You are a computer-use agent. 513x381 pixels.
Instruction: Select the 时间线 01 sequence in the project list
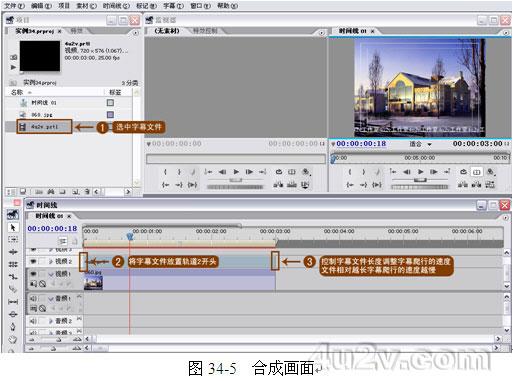point(44,103)
